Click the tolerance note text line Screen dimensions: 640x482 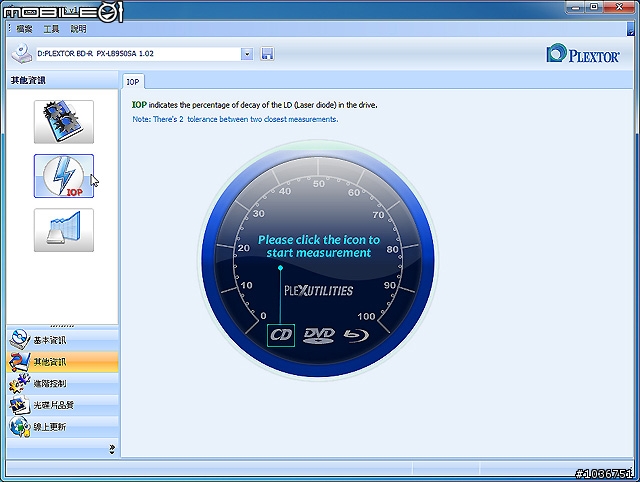pyautogui.click(x=235, y=119)
